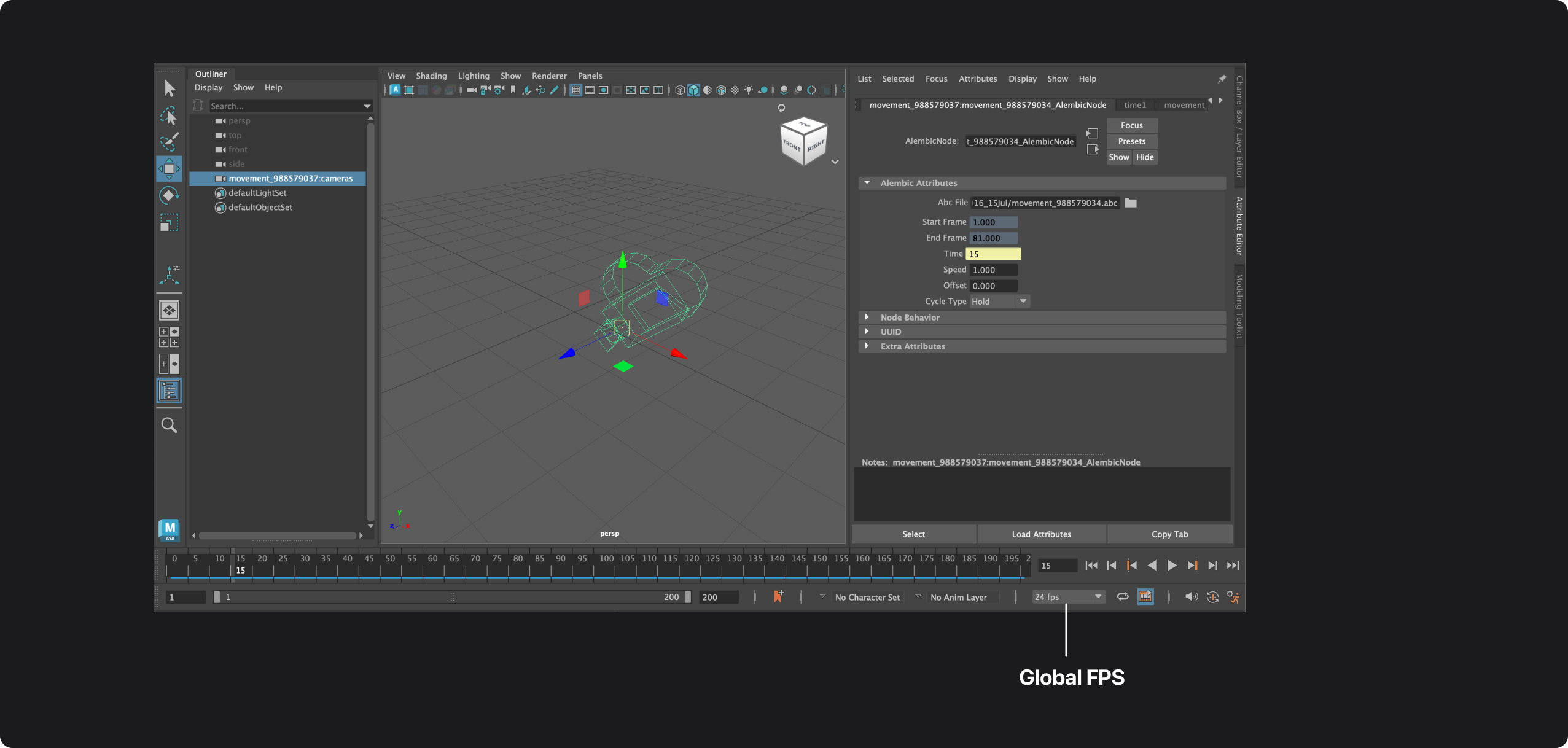Open the Cycle Type Hold dropdown
Screen dimensions: 1568x748
999,302
